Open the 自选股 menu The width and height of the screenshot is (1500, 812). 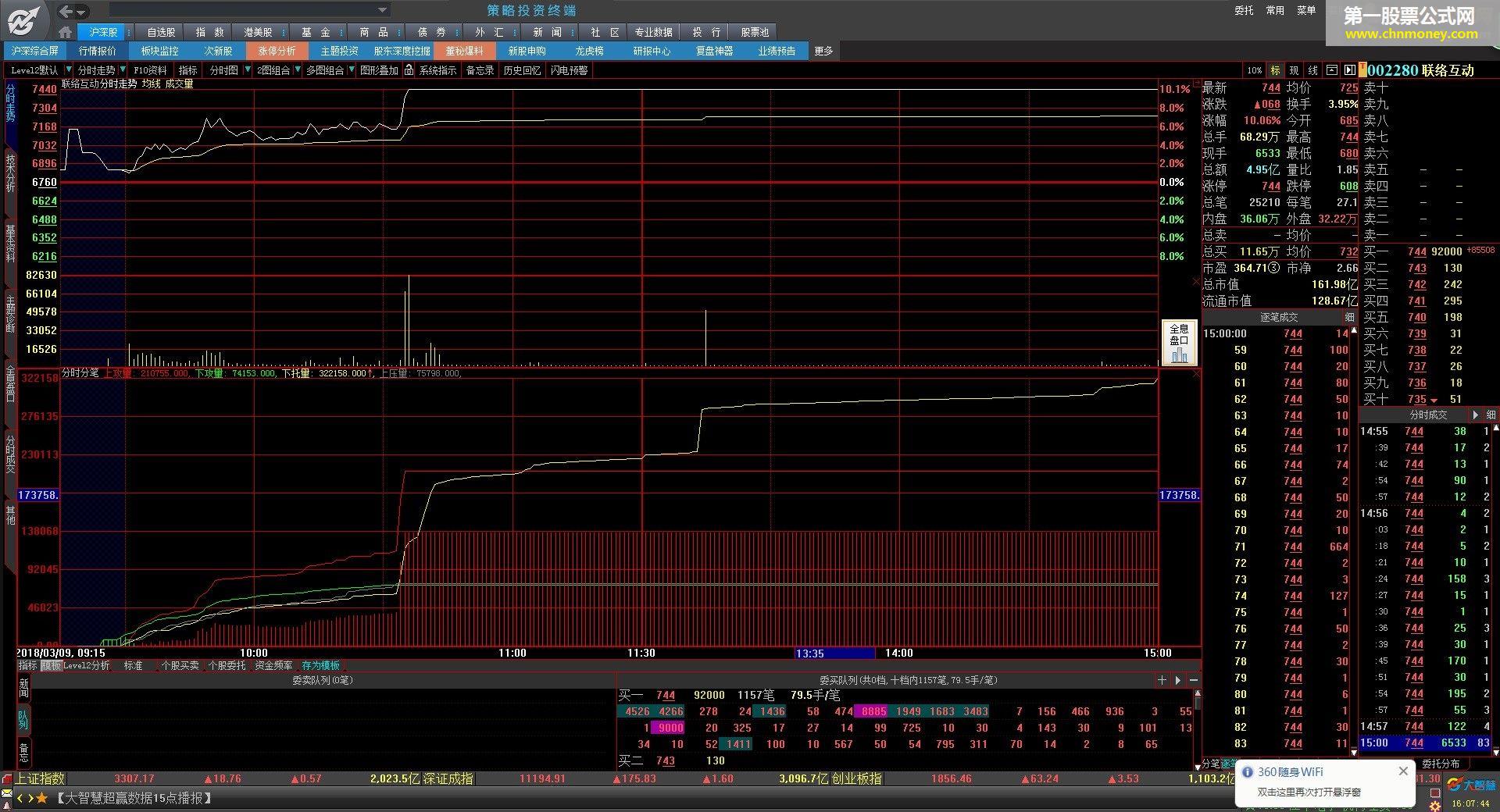coord(161,32)
